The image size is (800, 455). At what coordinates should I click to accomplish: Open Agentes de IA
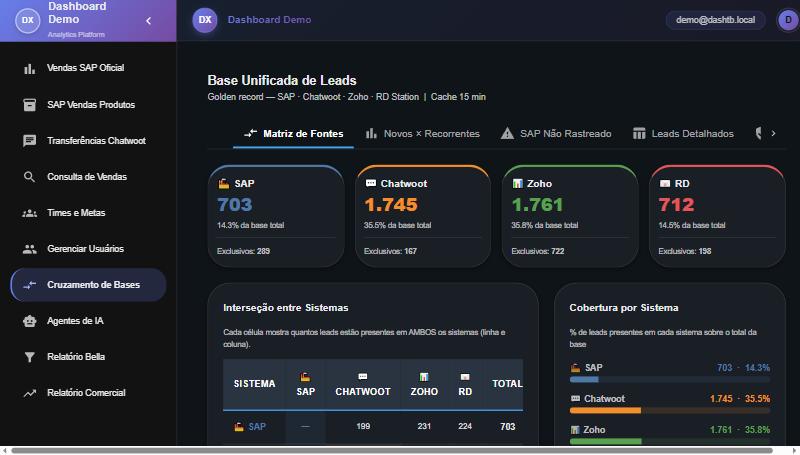tap(88, 321)
